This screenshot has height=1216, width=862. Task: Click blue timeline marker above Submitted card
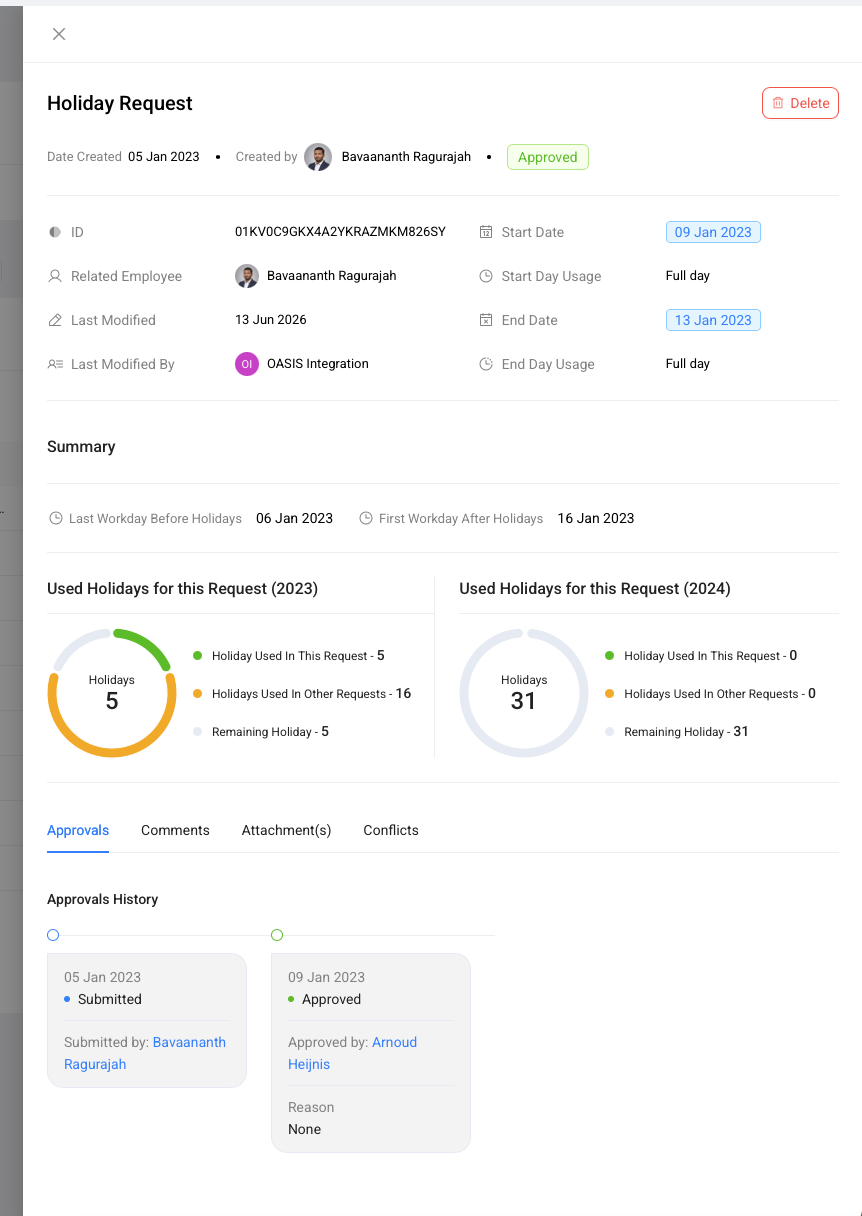click(53, 935)
